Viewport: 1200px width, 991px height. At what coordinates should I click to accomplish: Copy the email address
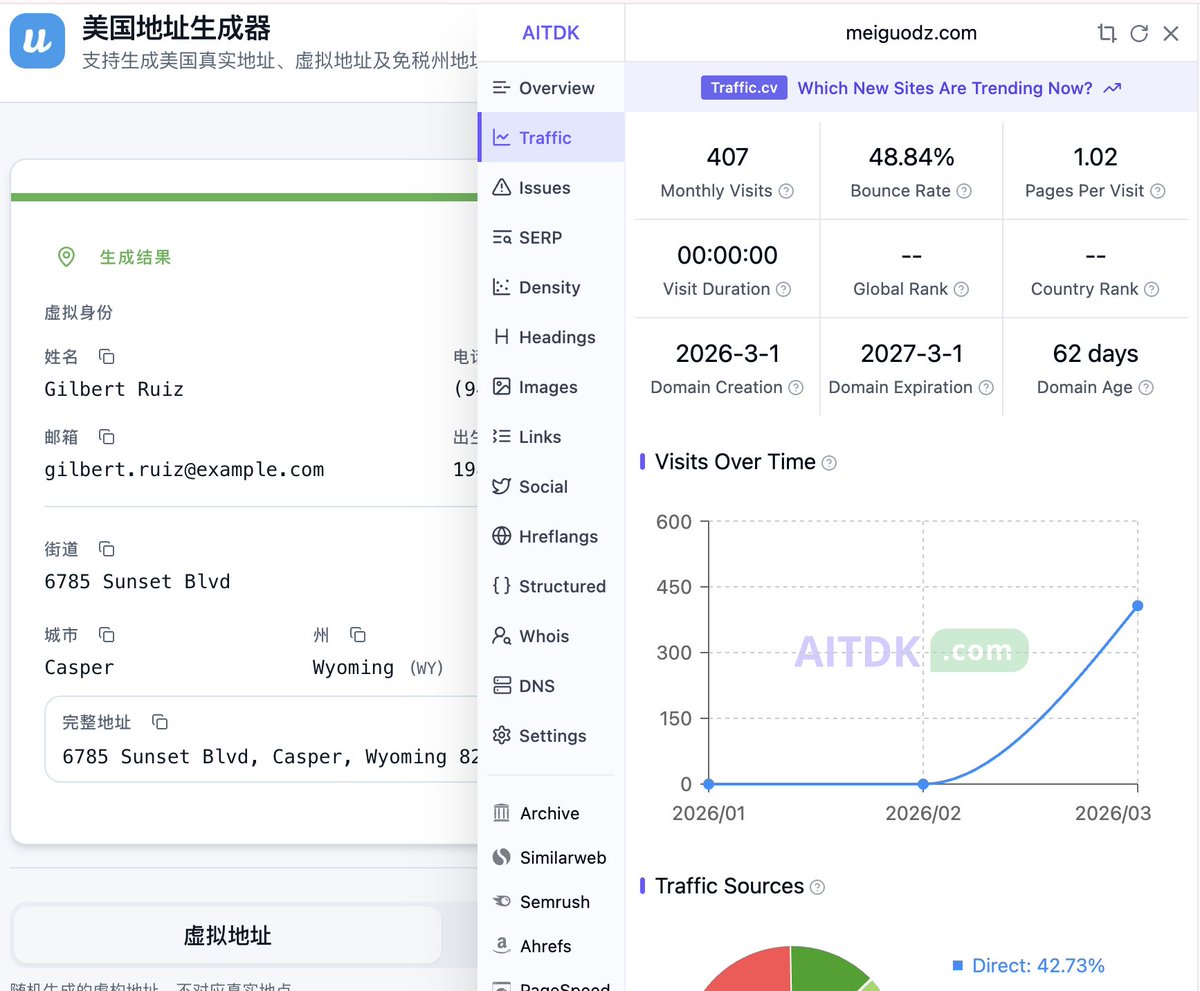(107, 437)
